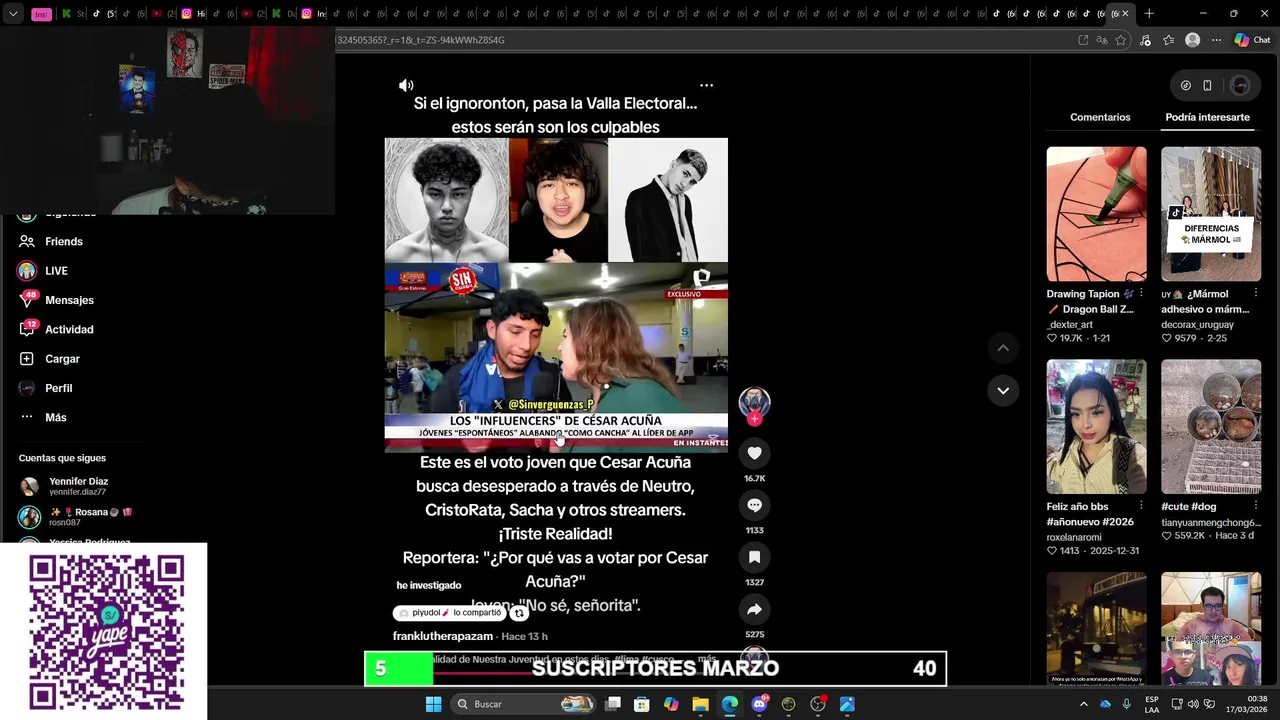Open comments bubble showing 1133
The width and height of the screenshot is (1280, 720).
(x=754, y=505)
